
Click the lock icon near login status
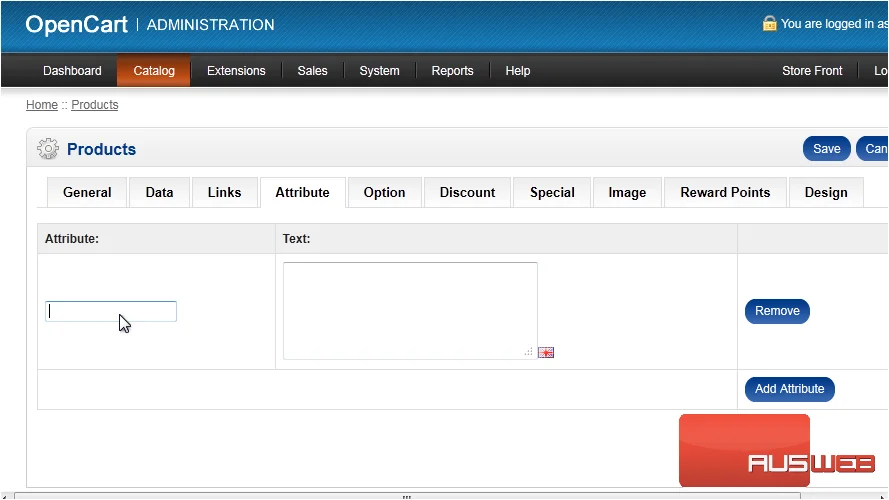(x=769, y=23)
